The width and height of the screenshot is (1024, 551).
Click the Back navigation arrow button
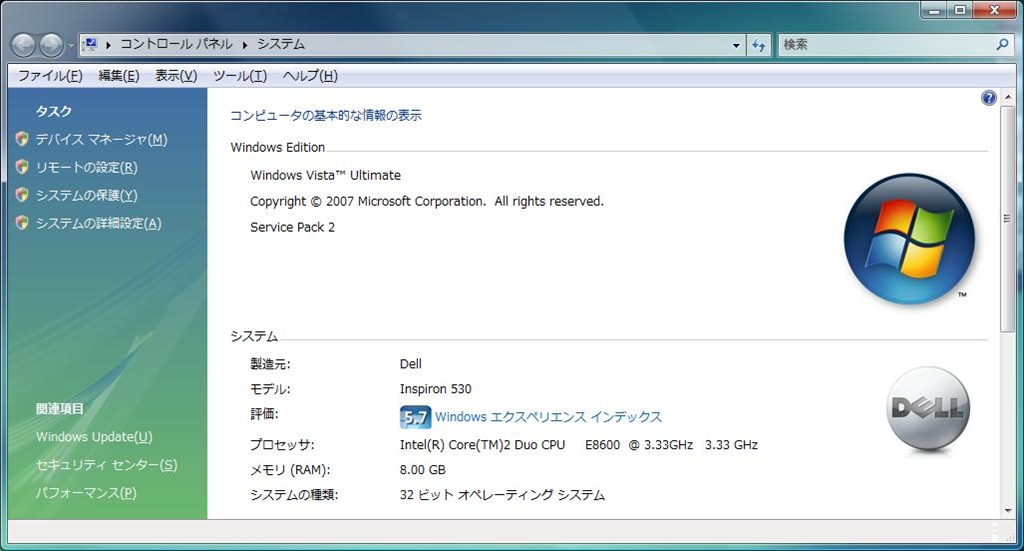(x=24, y=45)
